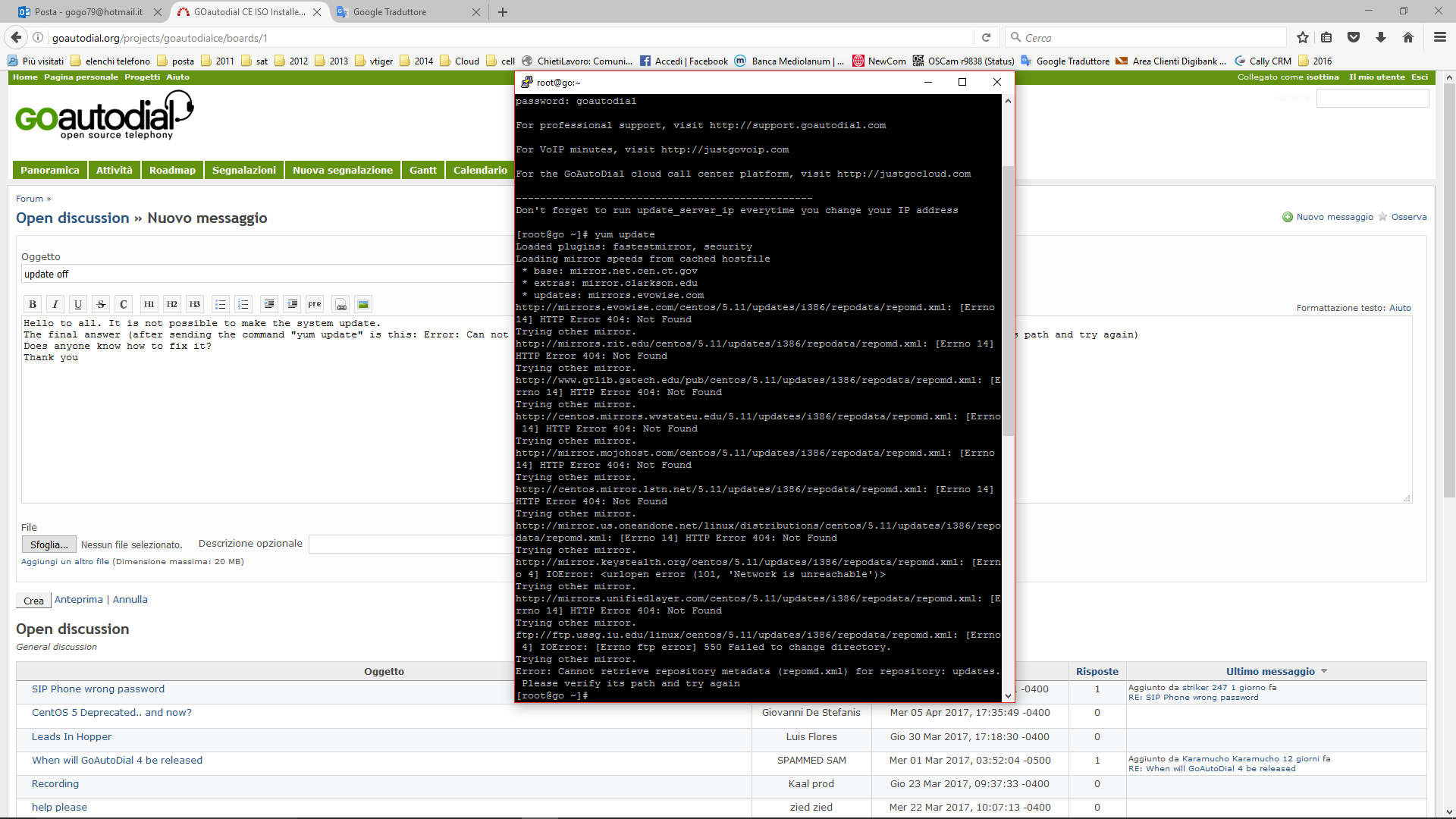Click the browser page vertical scrollbar
The height and width of the screenshot is (819, 1456).
pyautogui.click(x=1449, y=289)
